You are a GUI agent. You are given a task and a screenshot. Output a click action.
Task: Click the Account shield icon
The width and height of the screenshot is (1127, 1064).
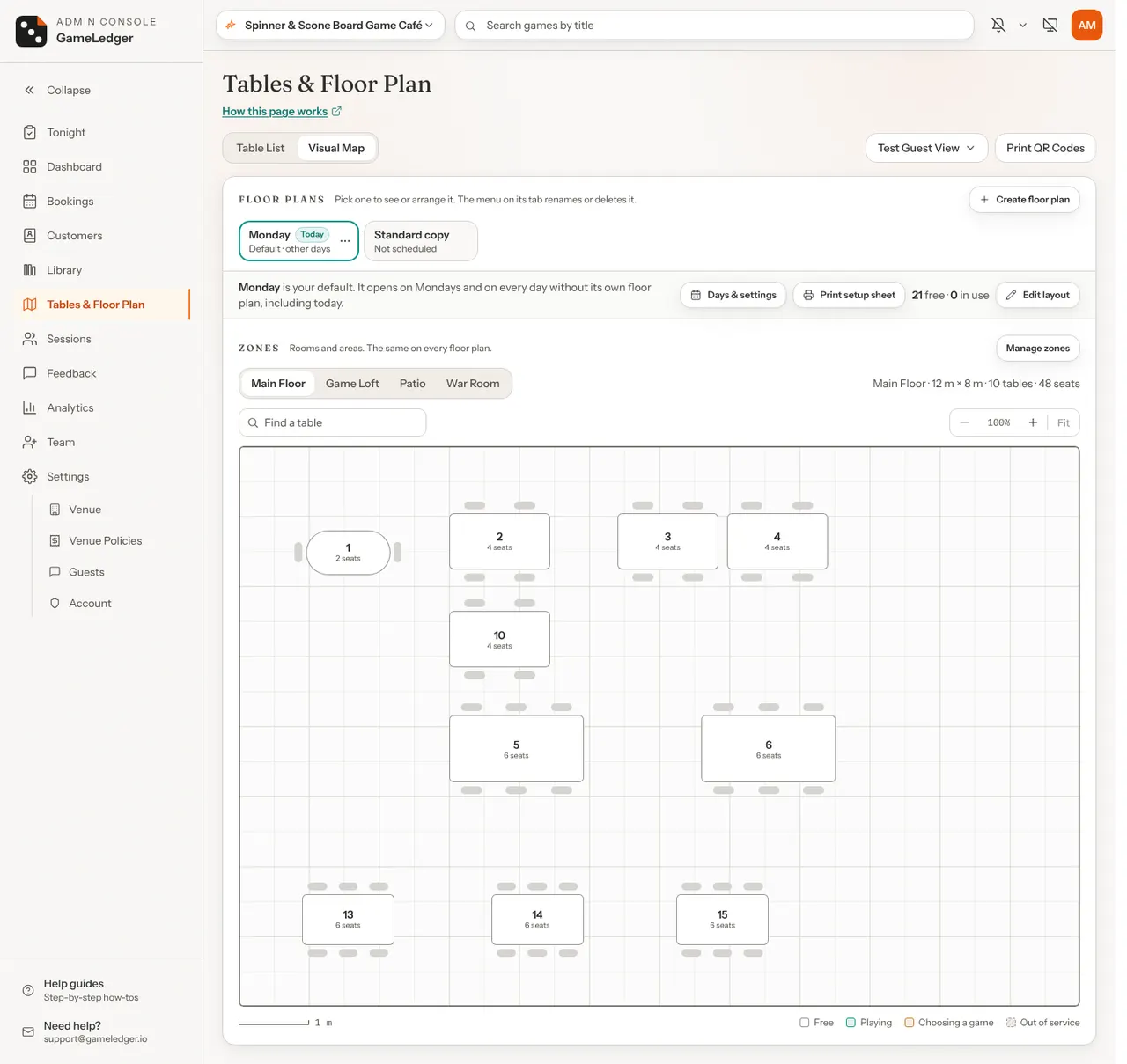pos(55,603)
